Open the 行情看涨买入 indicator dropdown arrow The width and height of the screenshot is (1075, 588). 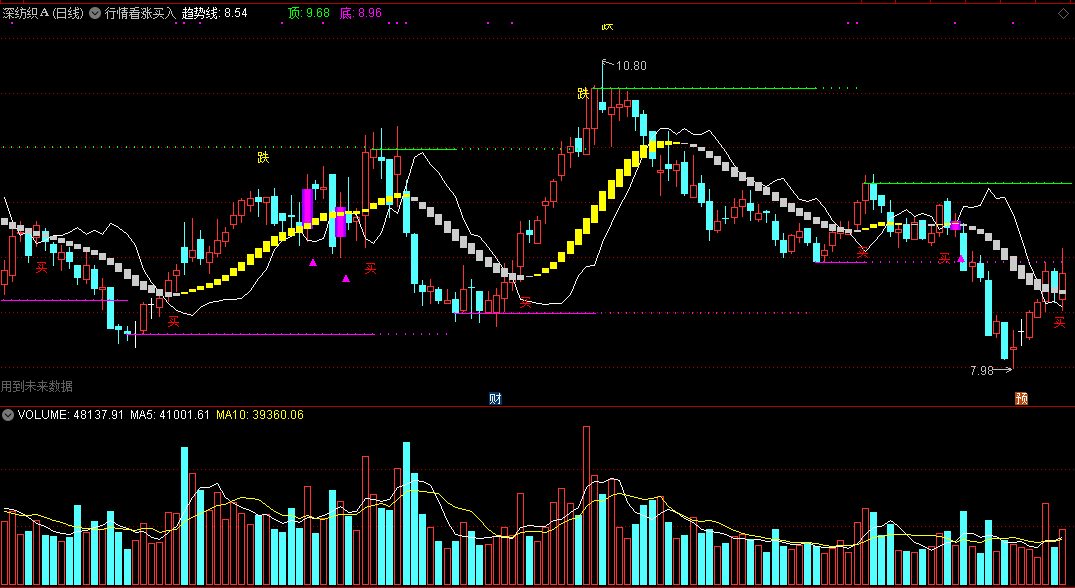pyautogui.click(x=95, y=13)
